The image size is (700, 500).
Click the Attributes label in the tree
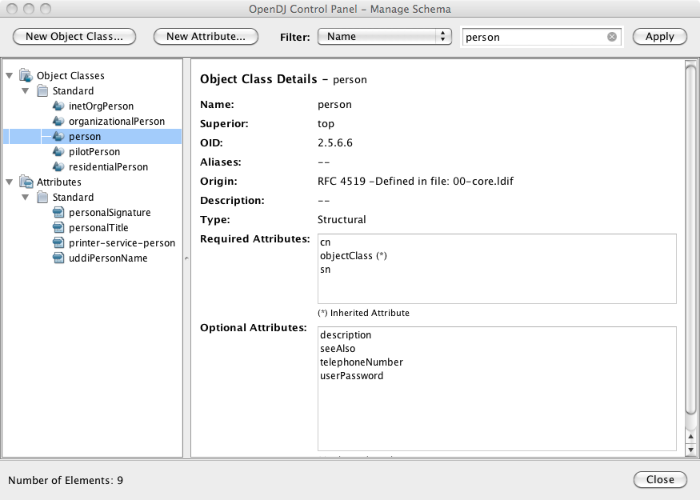tap(59, 182)
